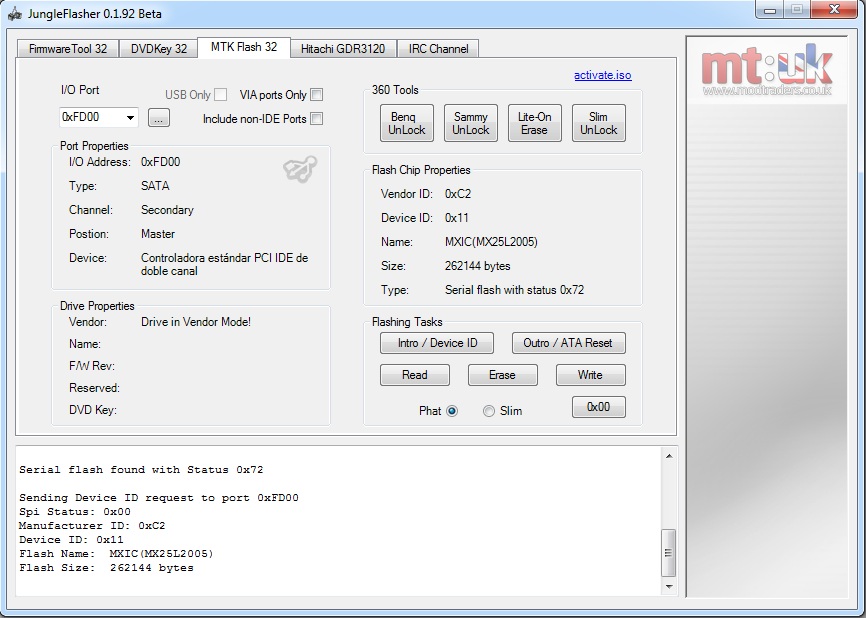
Task: Click the 'Device ID: 0x11' log line
Action: tap(71, 540)
